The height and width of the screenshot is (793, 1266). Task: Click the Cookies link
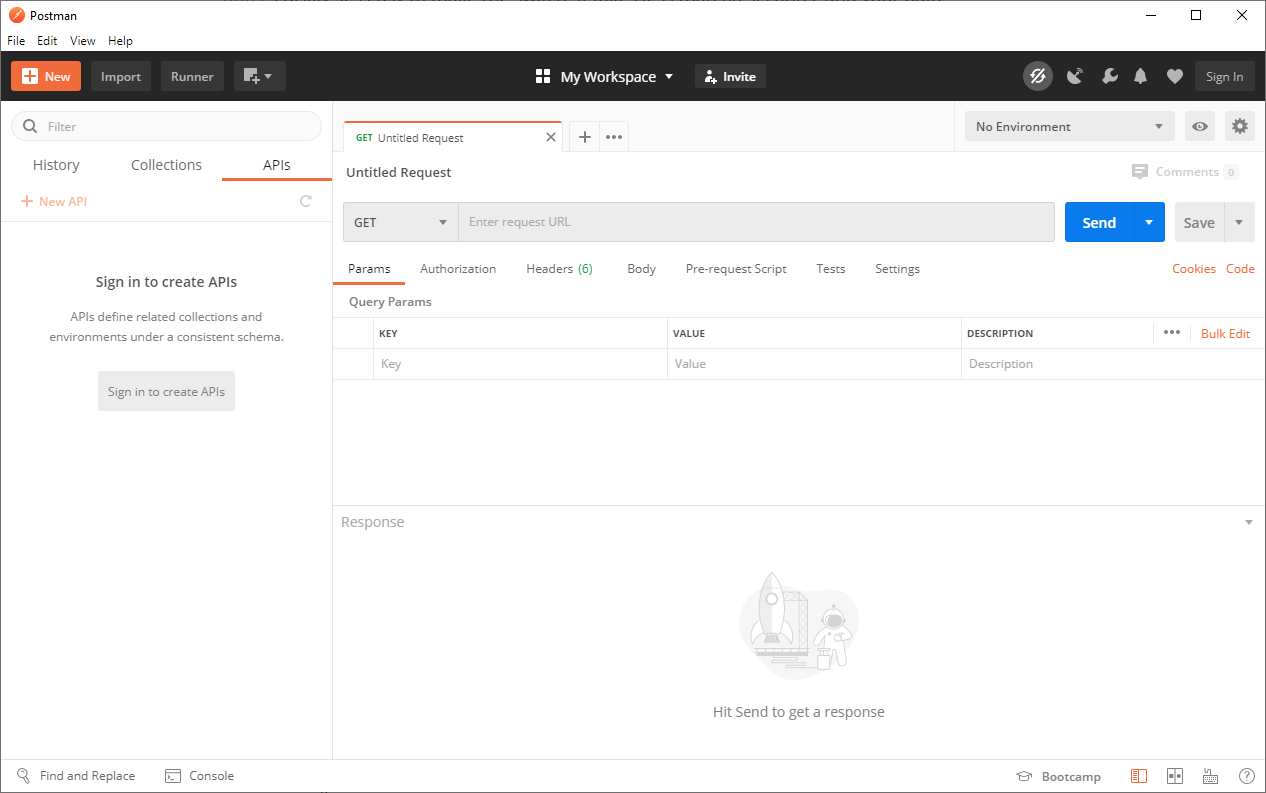(1193, 269)
